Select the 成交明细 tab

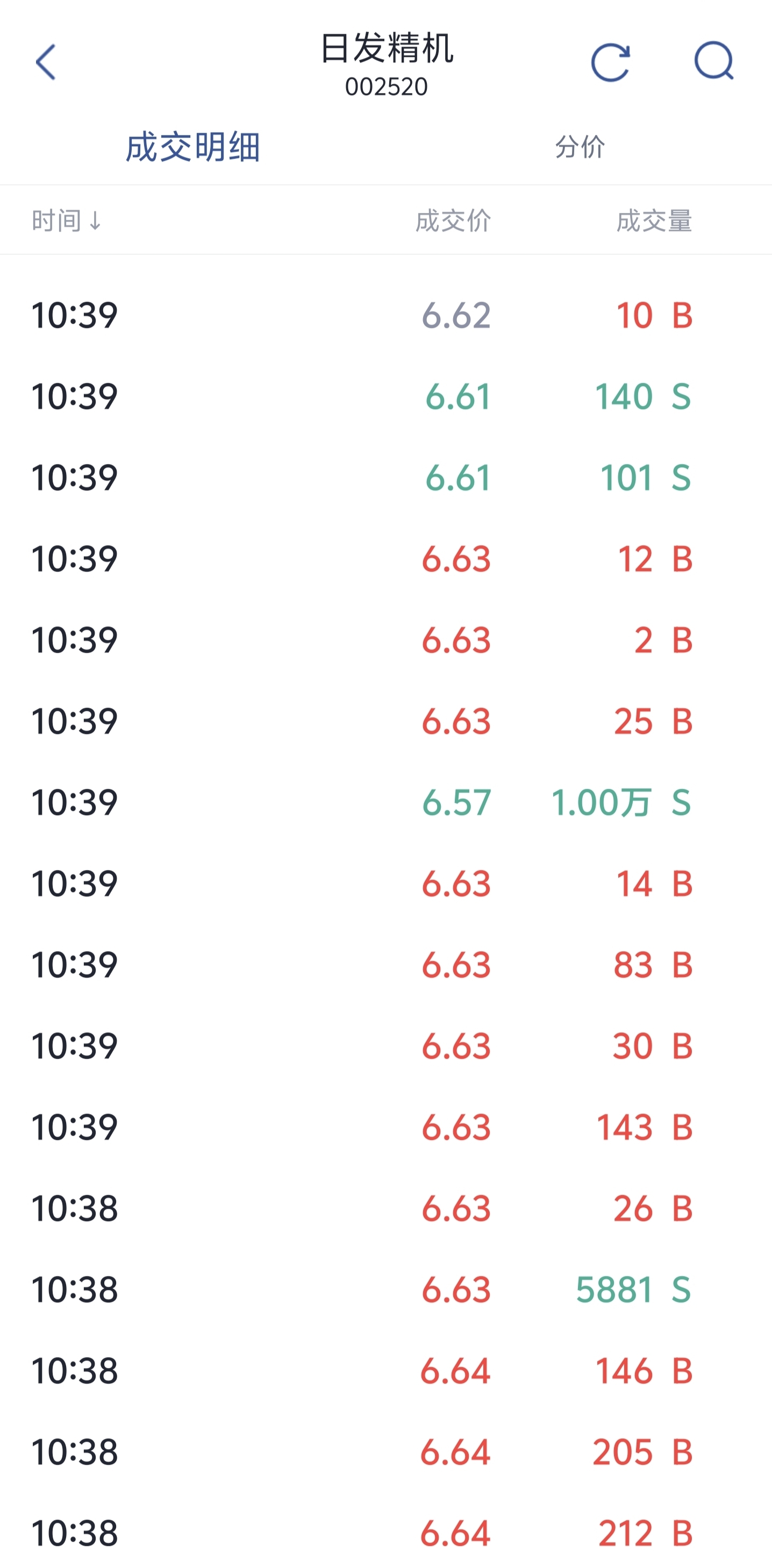(193, 147)
